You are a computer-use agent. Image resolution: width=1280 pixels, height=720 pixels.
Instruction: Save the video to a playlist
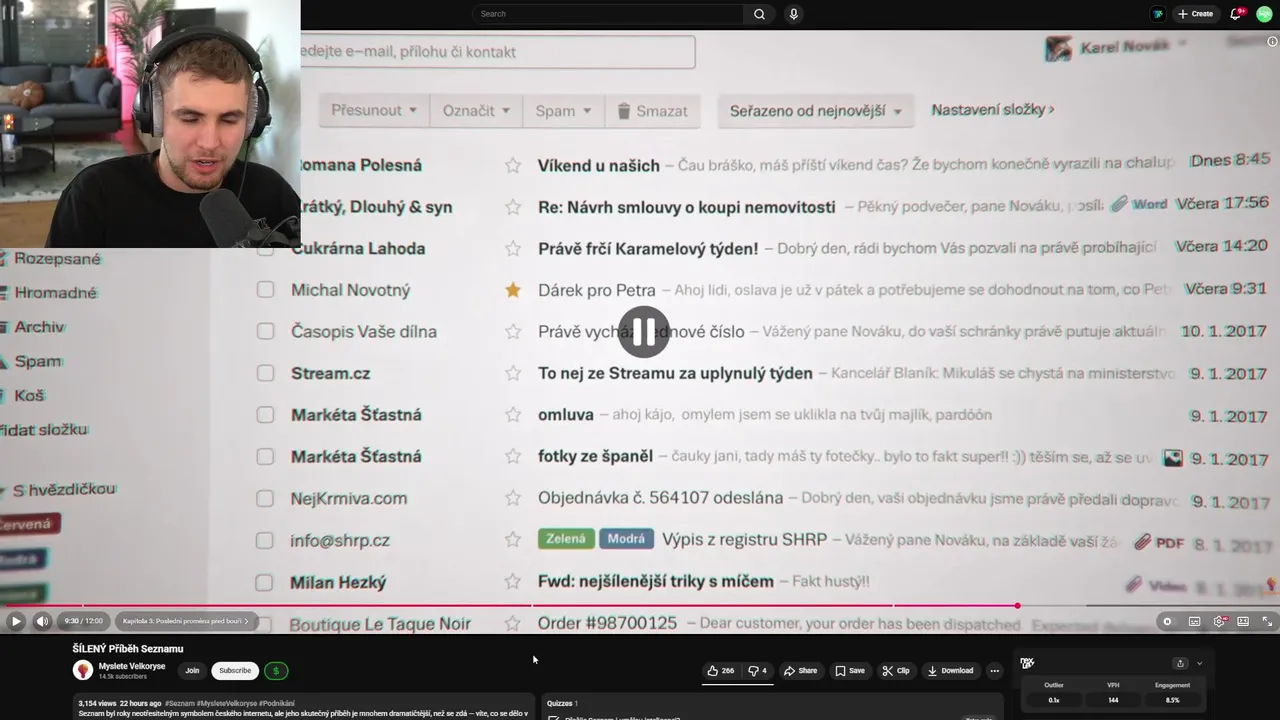[x=850, y=671]
